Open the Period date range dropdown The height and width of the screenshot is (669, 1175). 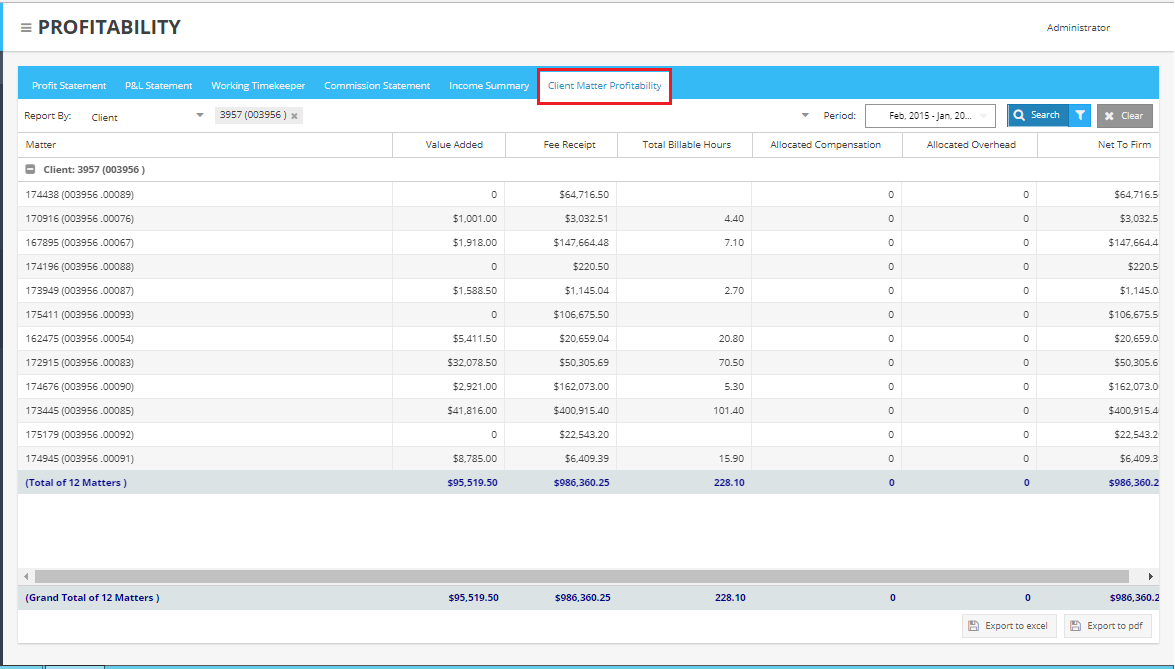pyautogui.click(x=930, y=116)
